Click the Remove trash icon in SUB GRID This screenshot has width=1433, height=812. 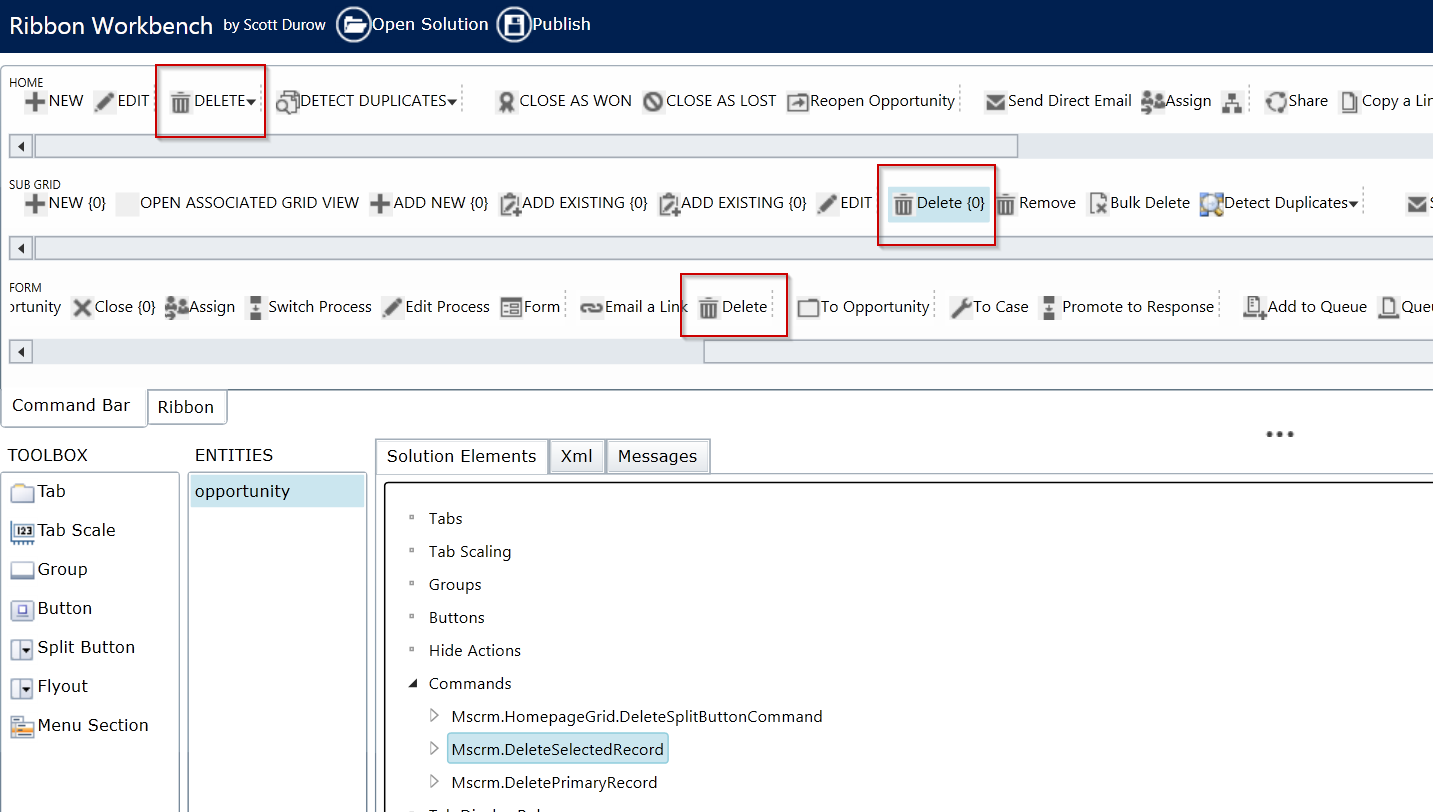pos(1006,204)
